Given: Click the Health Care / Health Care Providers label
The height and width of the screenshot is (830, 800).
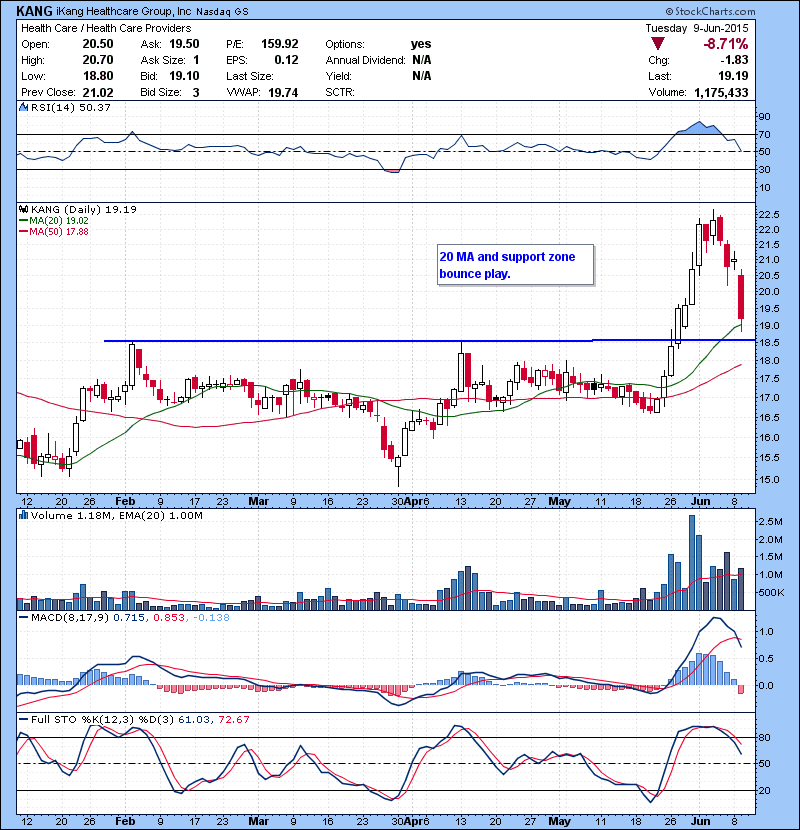Looking at the screenshot, I should point(106,28).
